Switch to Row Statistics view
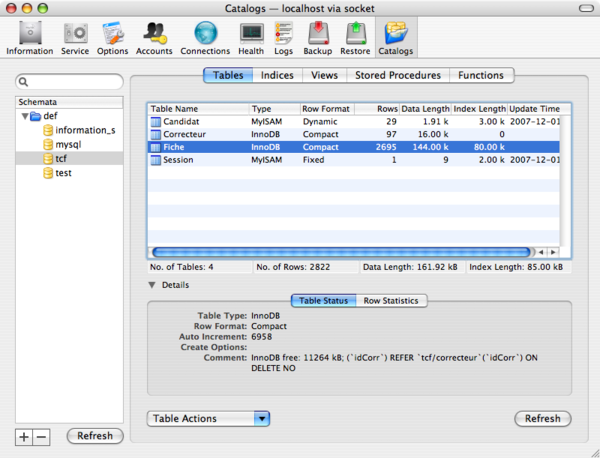Image resolution: width=600 pixels, height=458 pixels. [393, 301]
